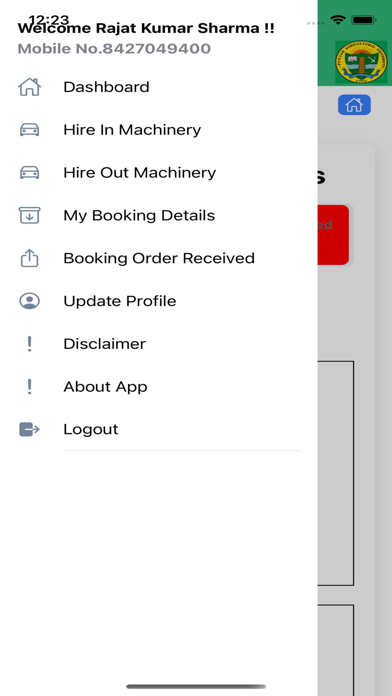Tap the battery status icon
This screenshot has width=392, height=696.
(x=364, y=20)
